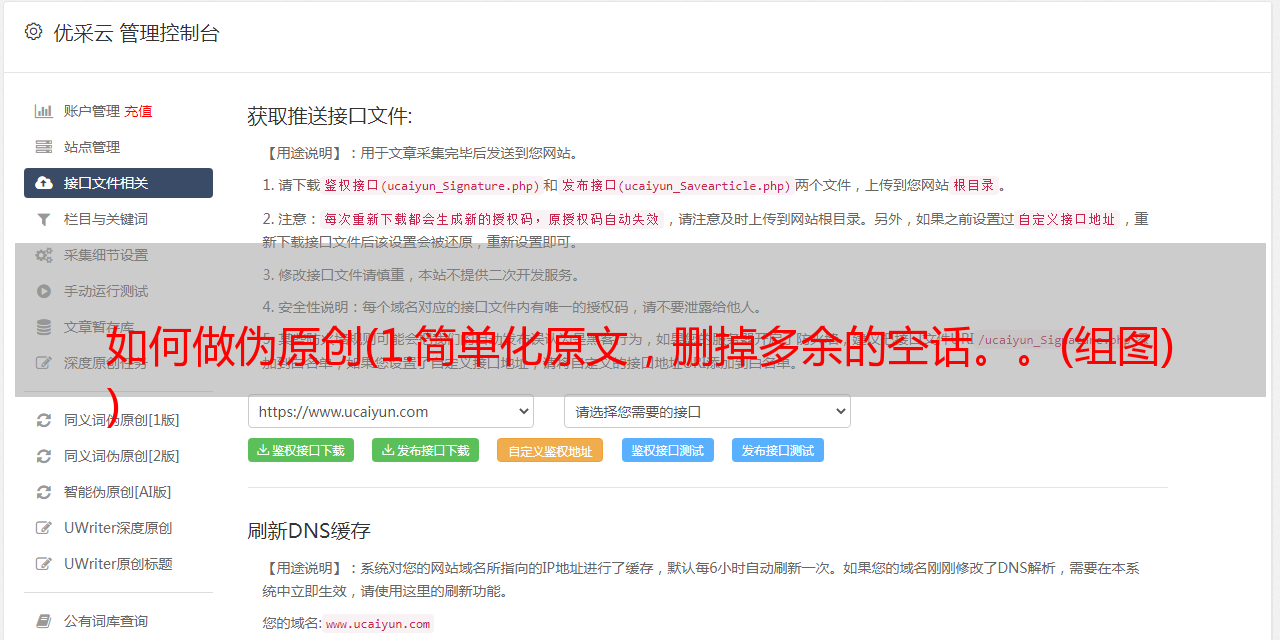Click the refresh icon beside 同义词伪原创[1版]
The width and height of the screenshot is (1280, 640).
44,420
